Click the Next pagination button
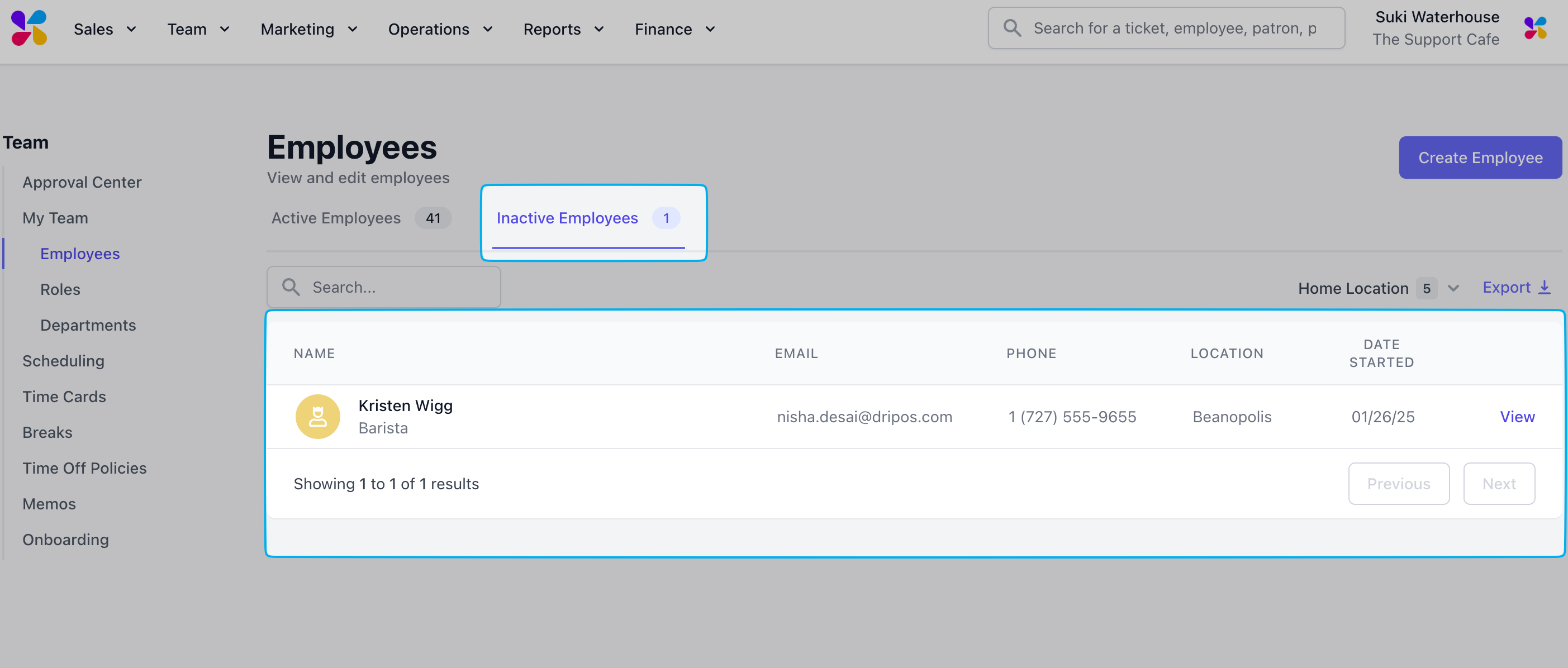The width and height of the screenshot is (1568, 668). [1499, 484]
